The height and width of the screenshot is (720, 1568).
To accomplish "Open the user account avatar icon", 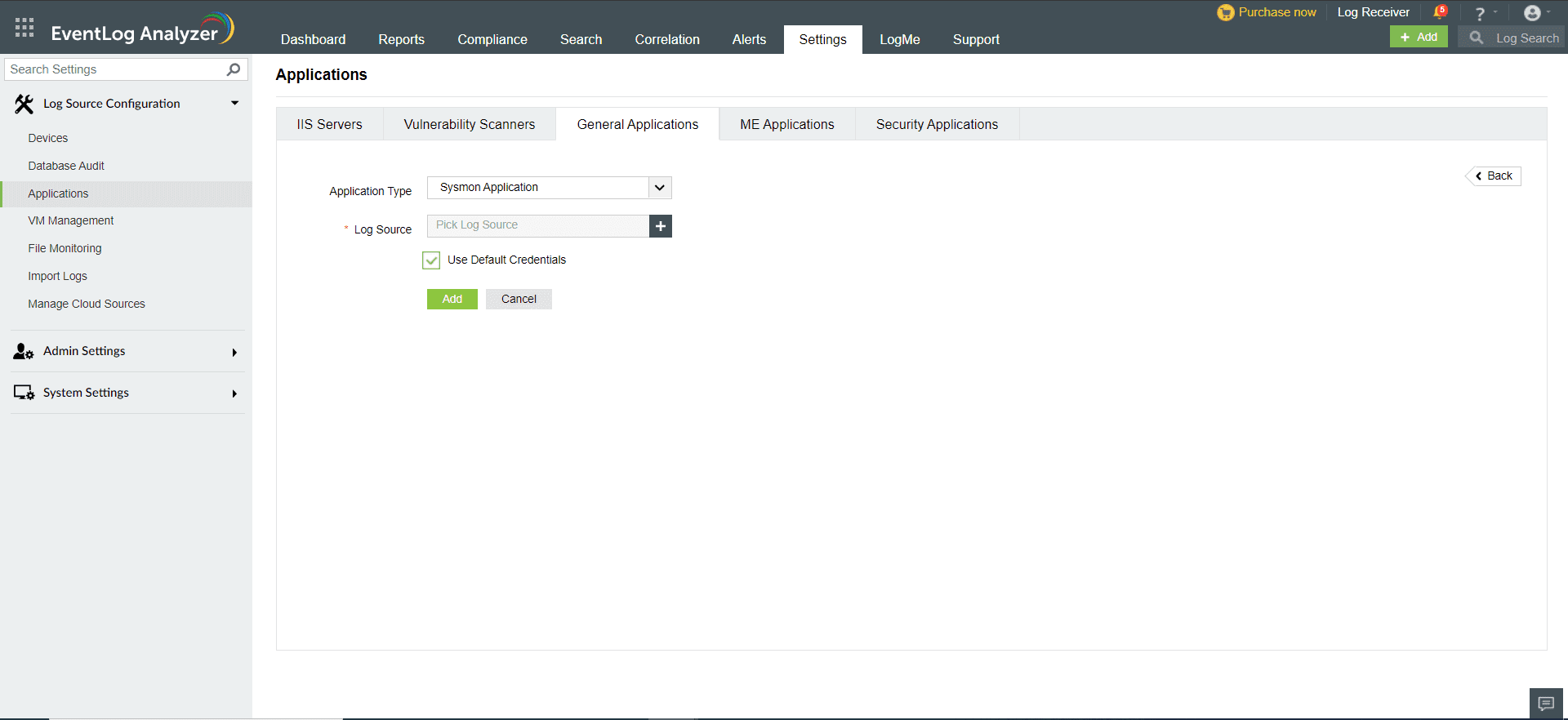I will click(x=1532, y=13).
